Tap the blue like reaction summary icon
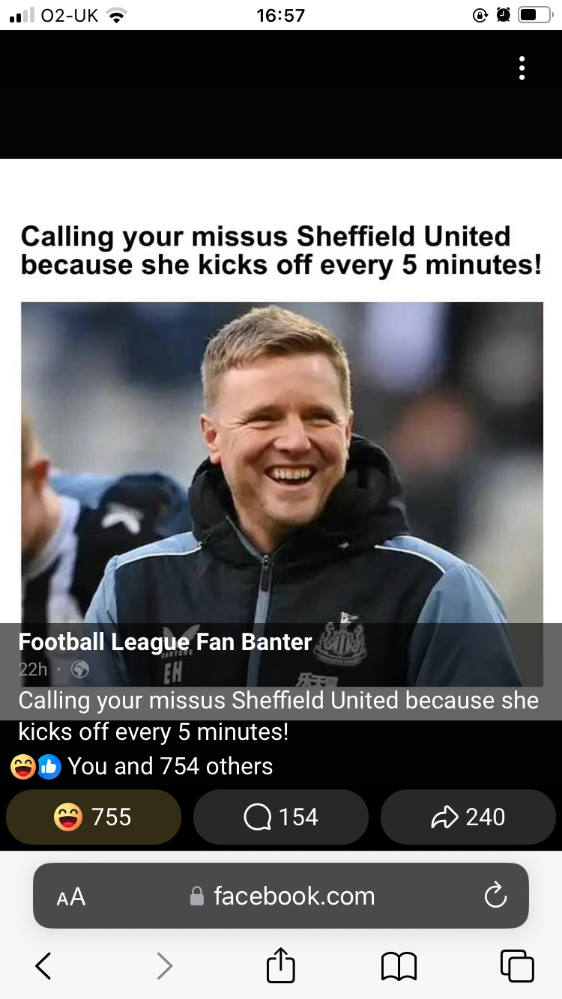 coord(50,766)
